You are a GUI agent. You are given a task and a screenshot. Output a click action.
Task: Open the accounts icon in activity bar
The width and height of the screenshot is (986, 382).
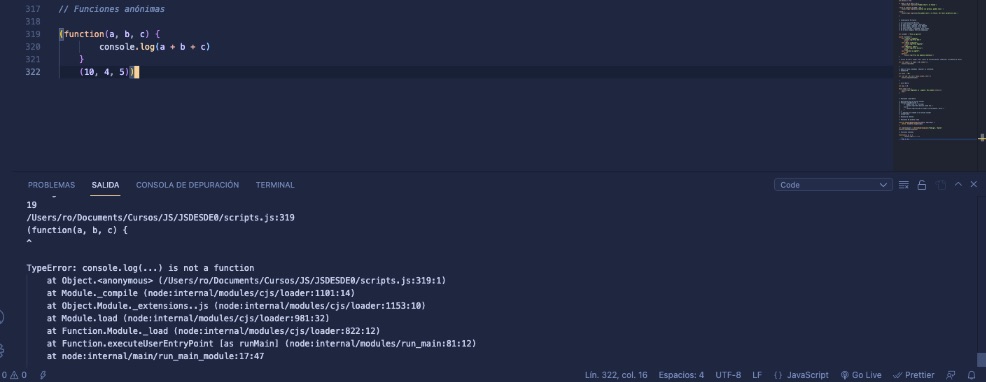click(2, 317)
